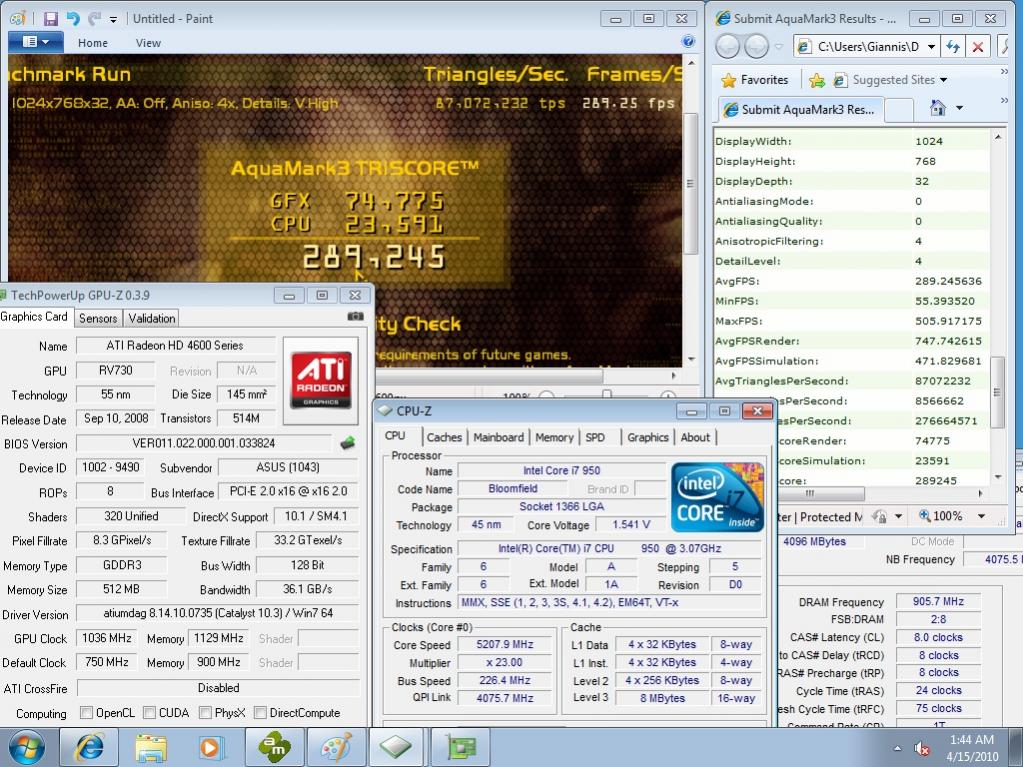This screenshot has width=1023, height=767.
Task: Open the Memory tab in CPU-Z
Action: tap(555, 438)
